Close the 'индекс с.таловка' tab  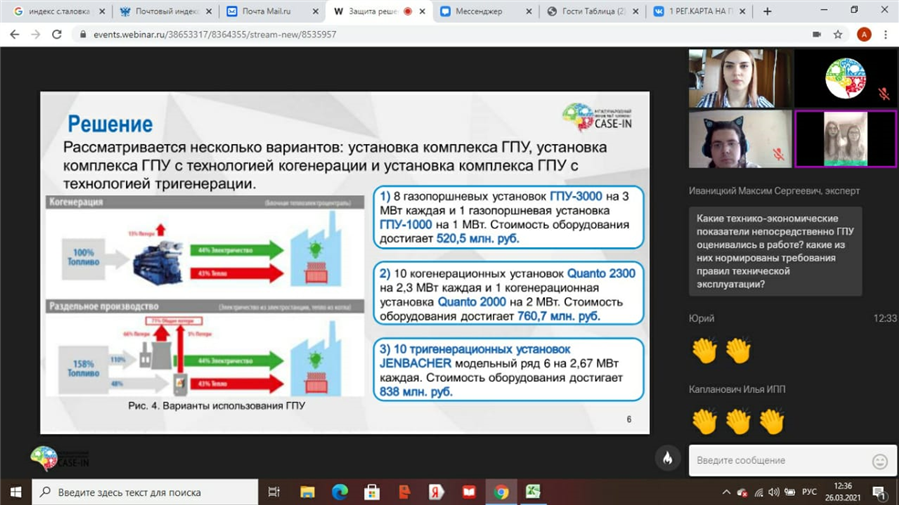101,11
